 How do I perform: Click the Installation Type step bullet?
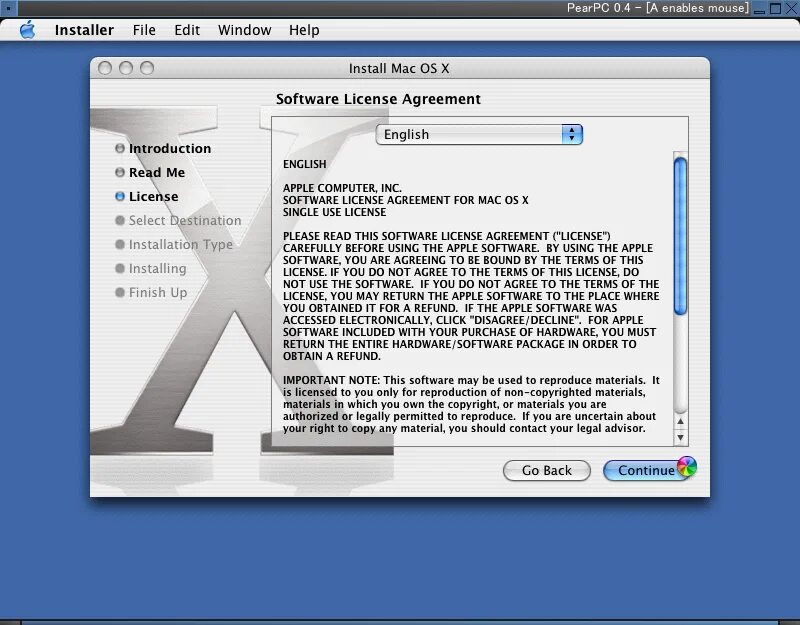[x=120, y=244]
